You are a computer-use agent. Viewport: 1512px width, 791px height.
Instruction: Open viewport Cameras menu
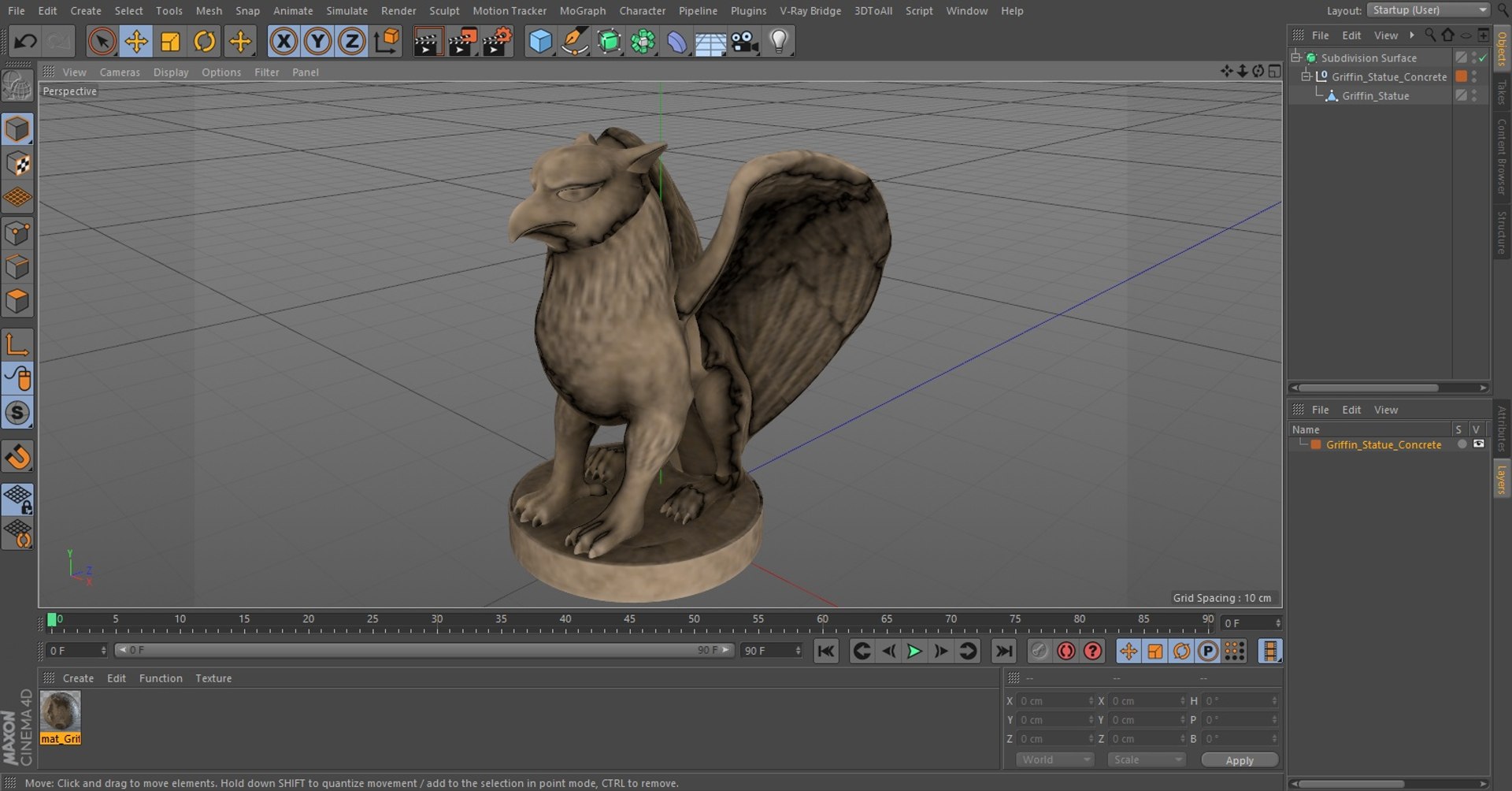pyautogui.click(x=120, y=72)
